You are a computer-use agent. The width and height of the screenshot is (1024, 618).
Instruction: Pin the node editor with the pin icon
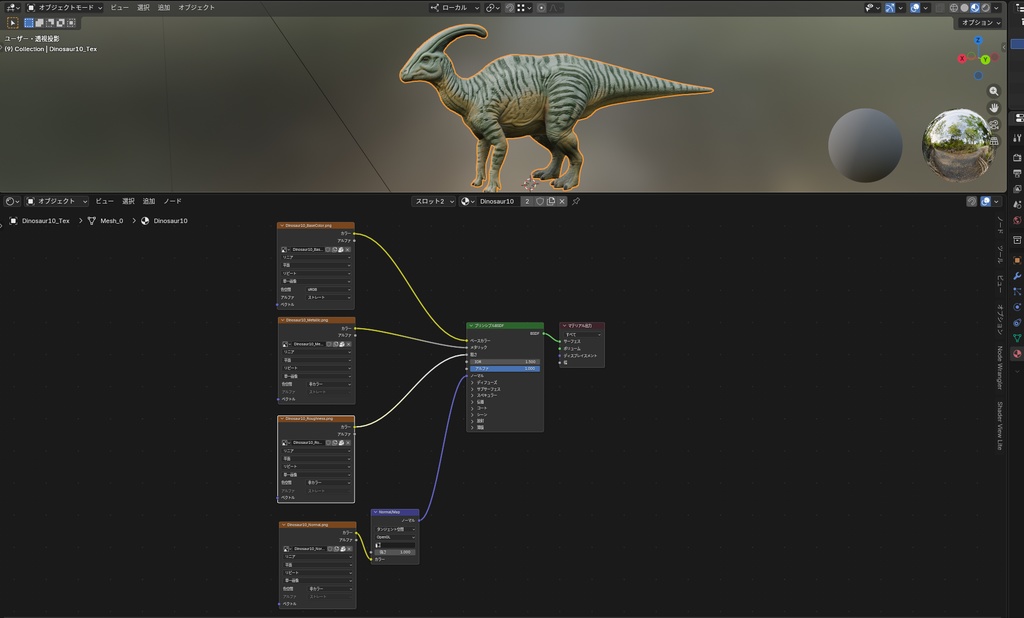pos(576,201)
